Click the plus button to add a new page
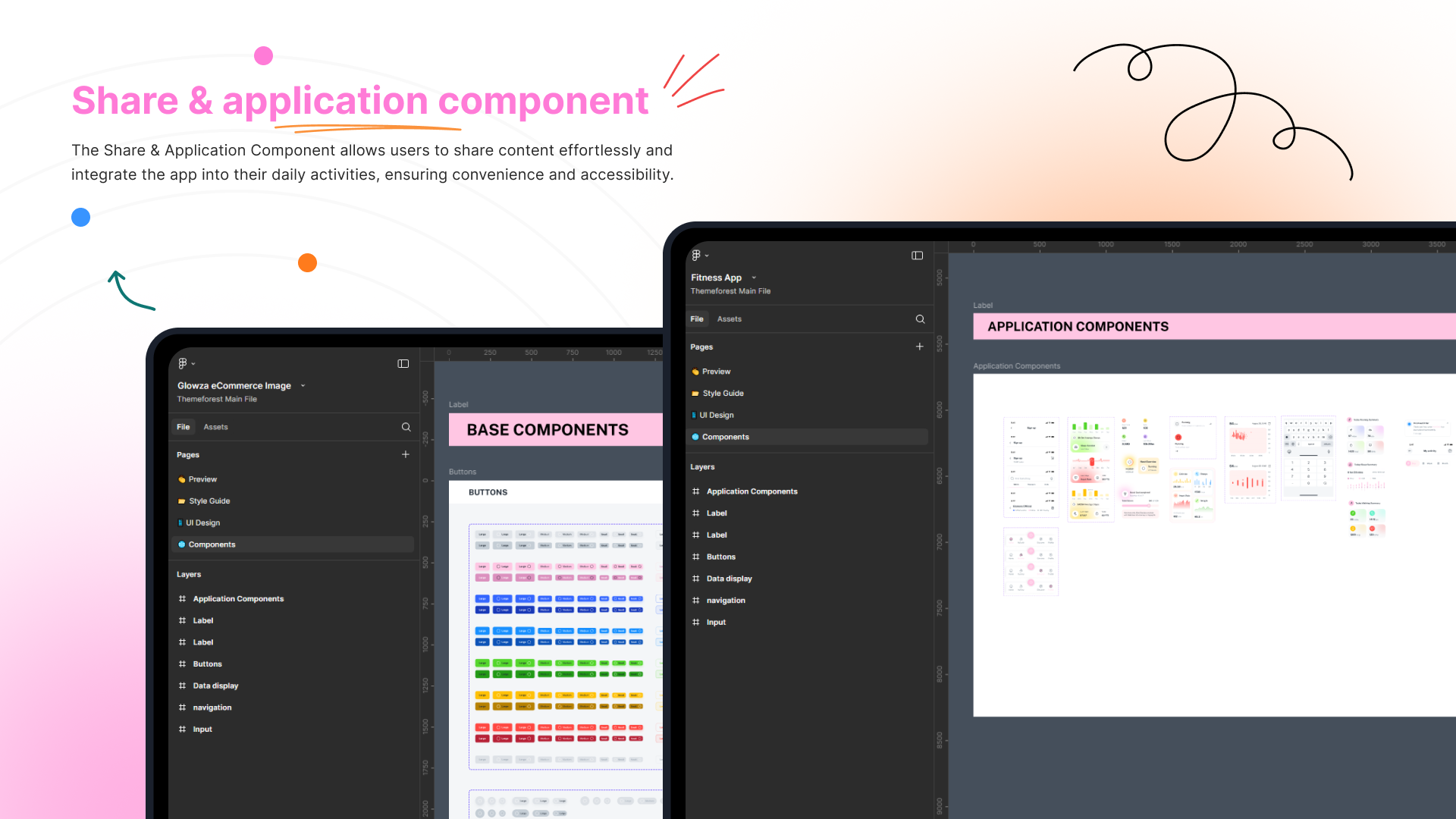This screenshot has height=819, width=1456. tap(919, 347)
